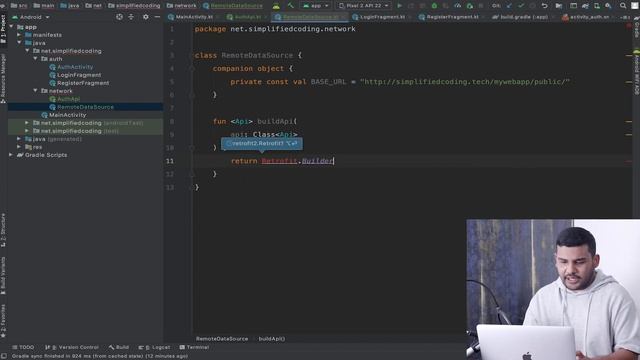Select MainActivity in the project tree
The width and height of the screenshot is (640, 360).
click(x=67, y=115)
